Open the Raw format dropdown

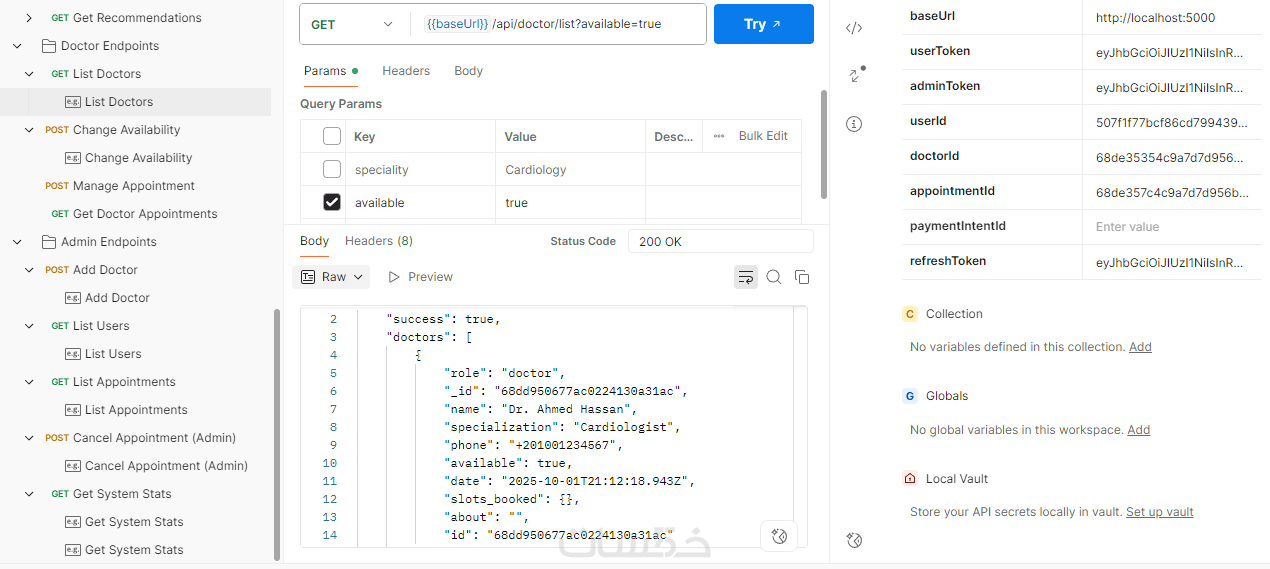331,277
